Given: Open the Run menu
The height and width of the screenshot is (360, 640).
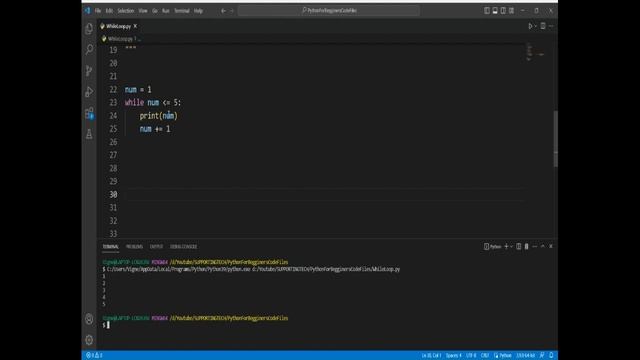Looking at the screenshot, I should 166,11.
